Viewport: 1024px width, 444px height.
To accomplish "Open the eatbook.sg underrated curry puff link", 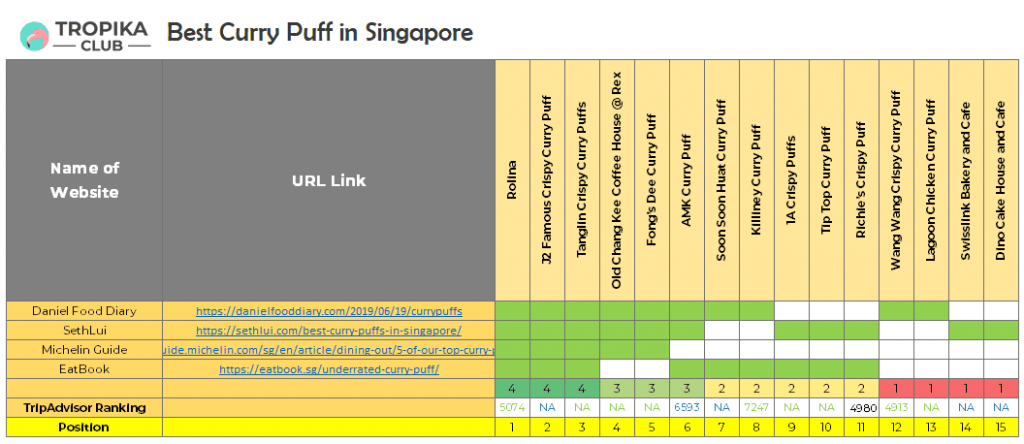I will 329,370.
